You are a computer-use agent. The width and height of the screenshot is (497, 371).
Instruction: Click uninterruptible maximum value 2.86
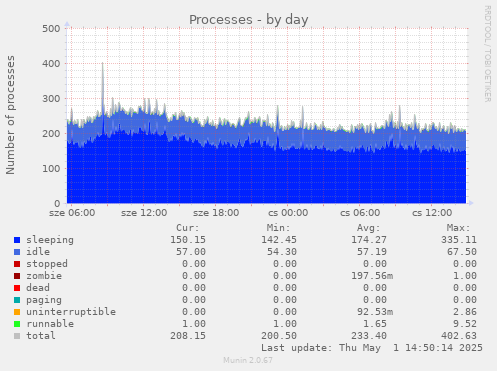465,312
